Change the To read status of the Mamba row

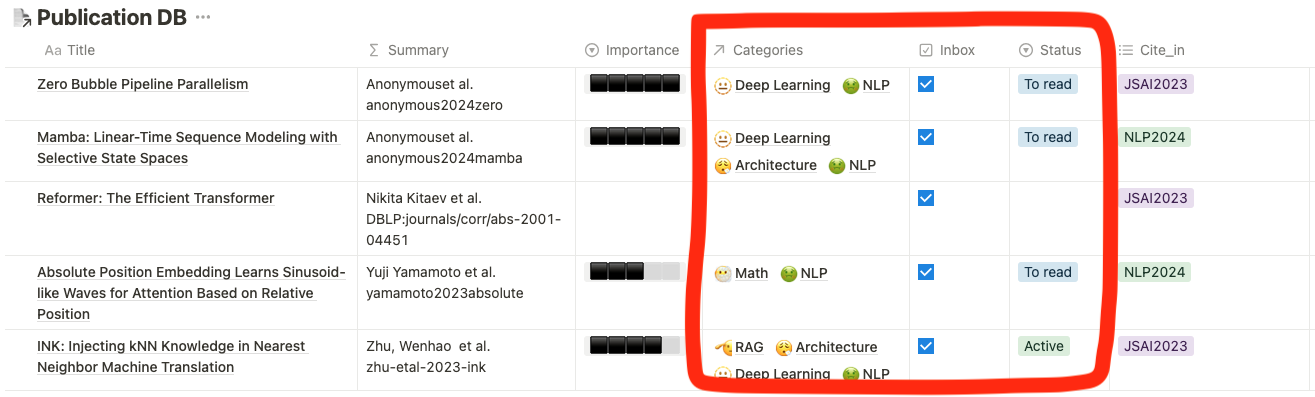[1048, 137]
